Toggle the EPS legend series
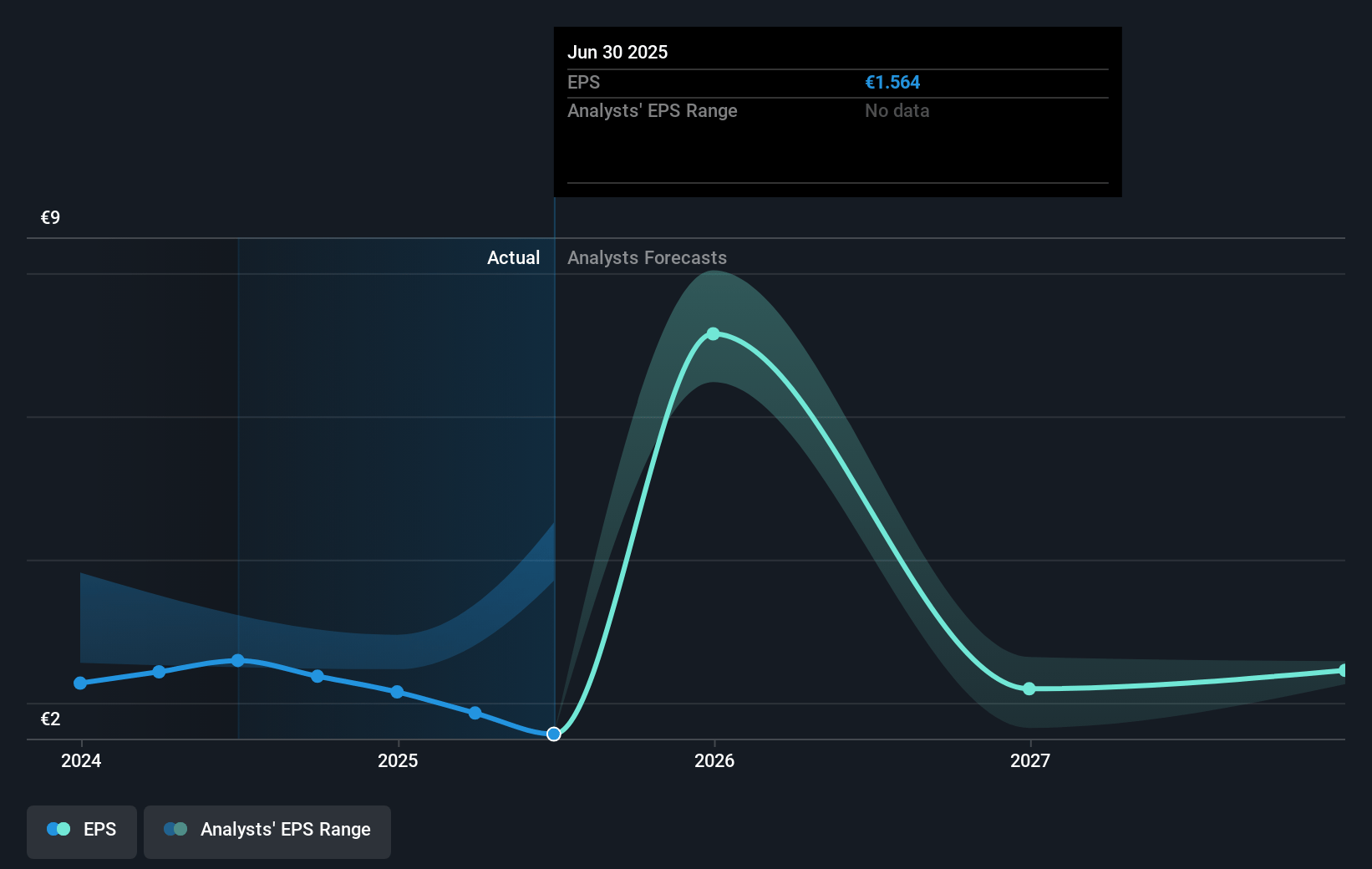The width and height of the screenshot is (1372, 869). [82, 831]
